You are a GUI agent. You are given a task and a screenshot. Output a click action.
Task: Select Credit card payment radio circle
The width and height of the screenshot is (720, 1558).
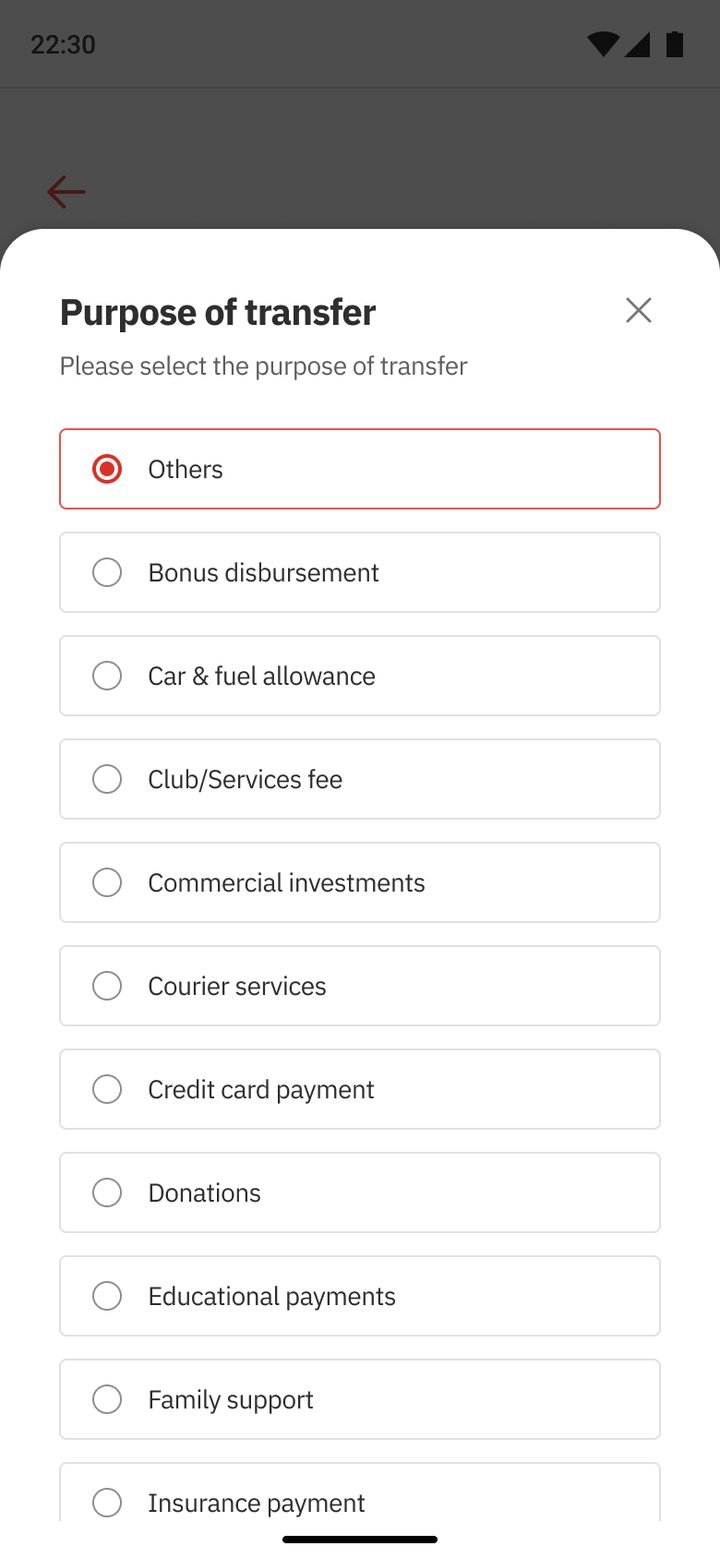107,1089
